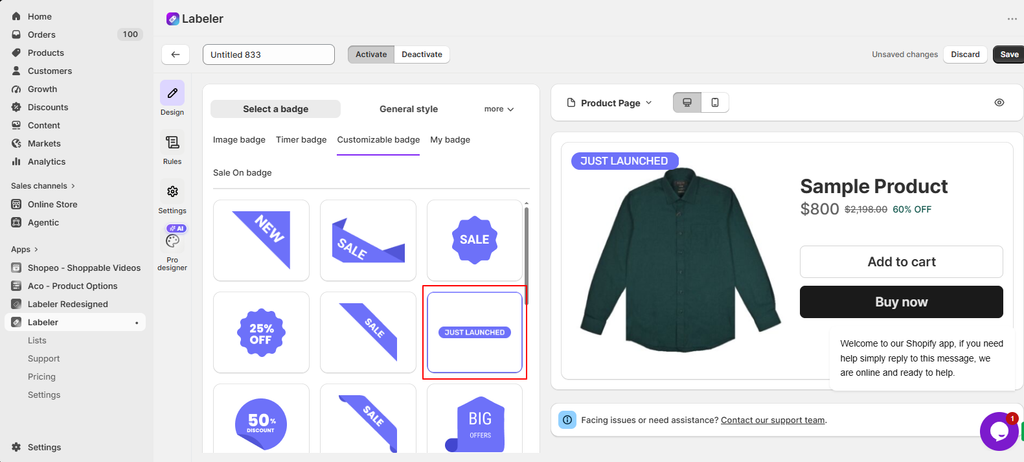Open the Settings gear in Labeler sidebar
This screenshot has width=1024, height=462.
(x=172, y=191)
